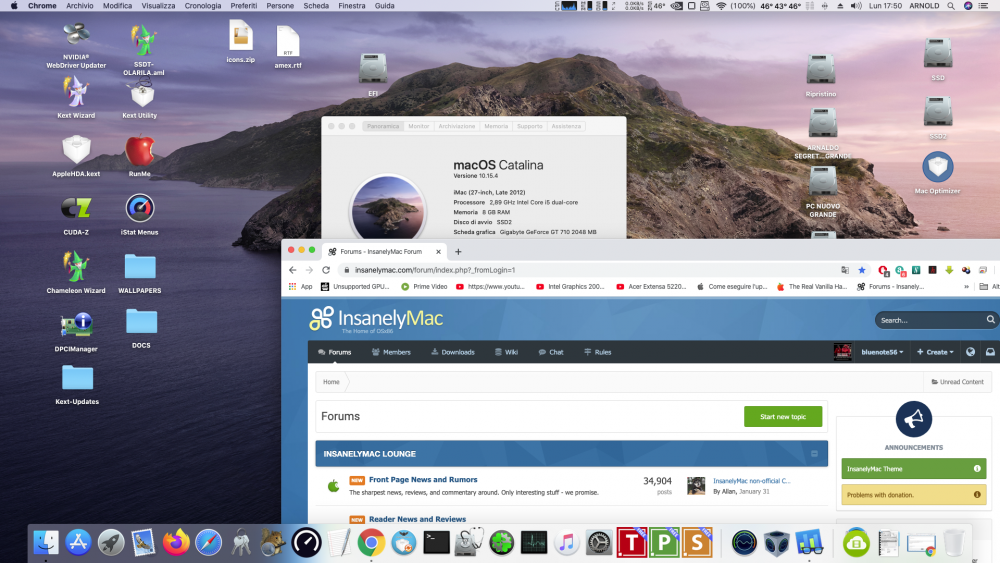
Task: Go back in Chrome
Action: [x=293, y=270]
